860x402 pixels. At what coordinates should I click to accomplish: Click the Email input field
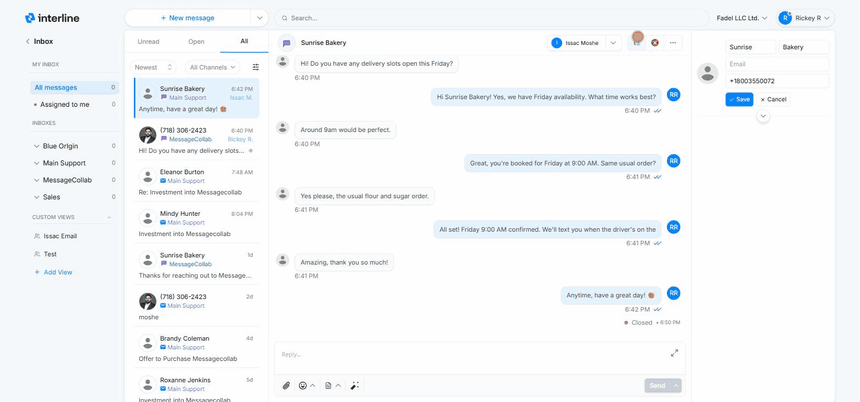pos(777,64)
